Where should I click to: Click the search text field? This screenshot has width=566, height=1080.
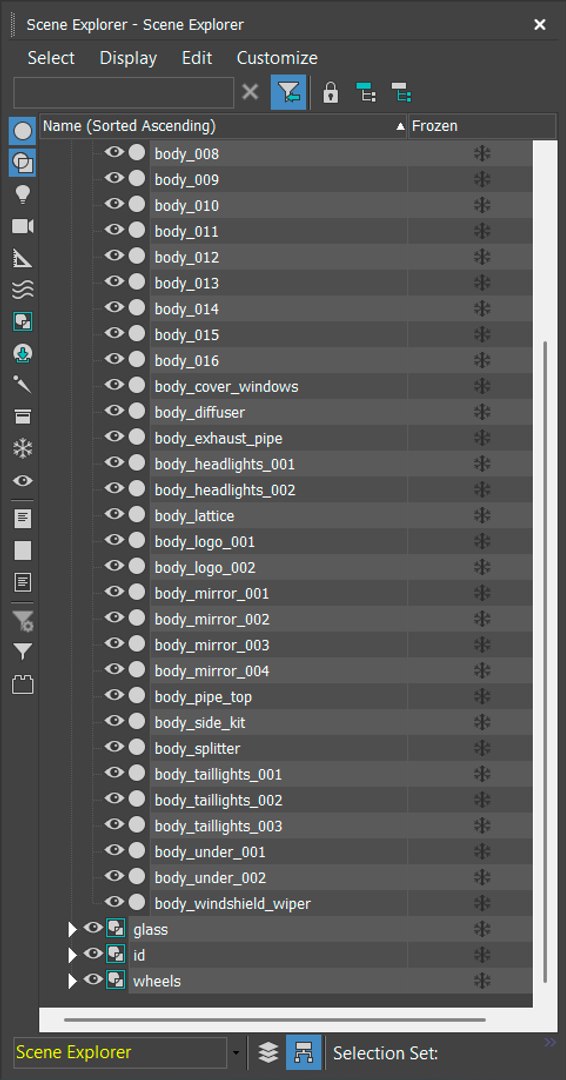click(124, 92)
